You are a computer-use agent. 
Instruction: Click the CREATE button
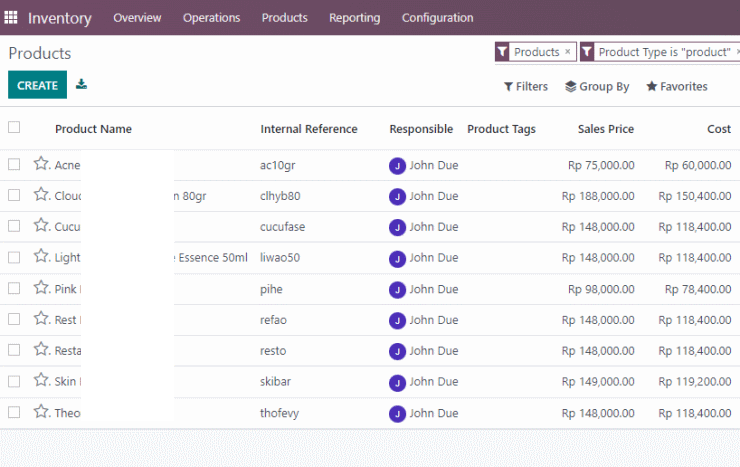point(37,85)
